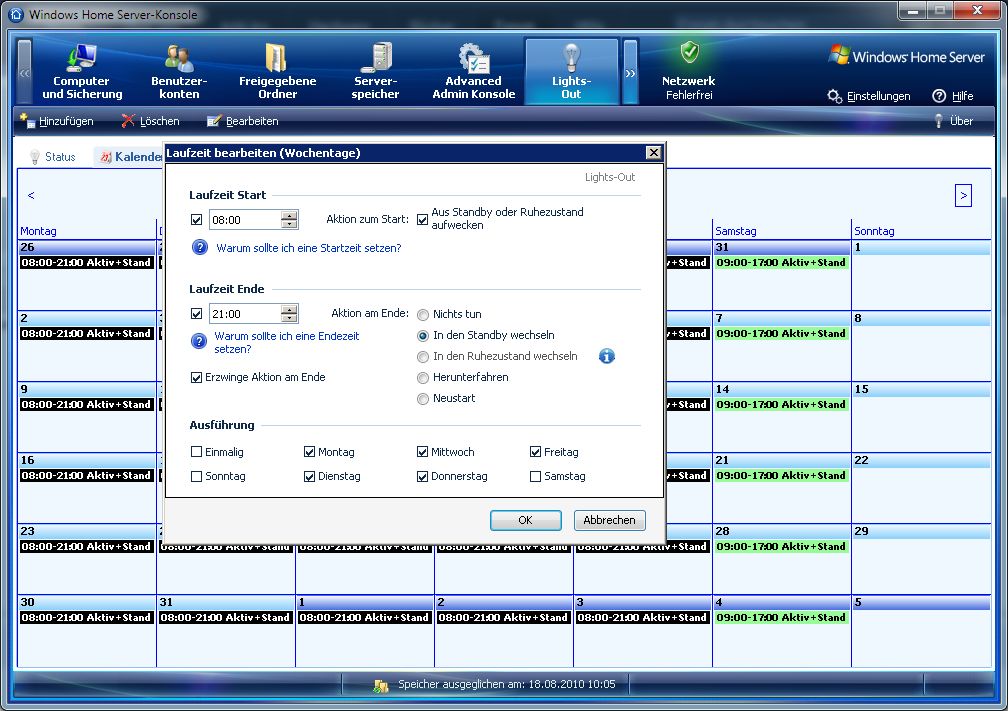The image size is (1008, 711).
Task: Click the 08:00 start time field
Action: point(244,220)
